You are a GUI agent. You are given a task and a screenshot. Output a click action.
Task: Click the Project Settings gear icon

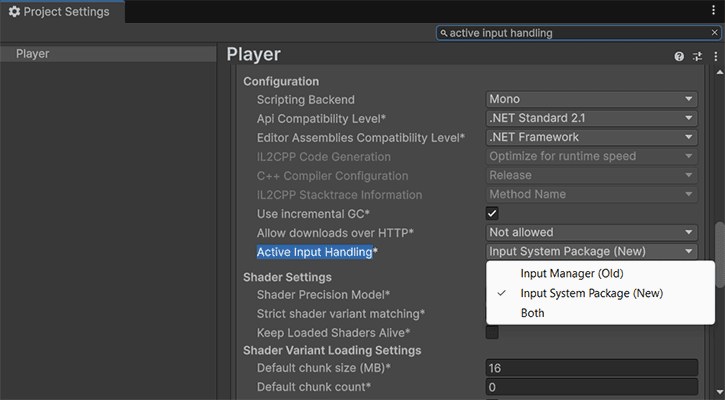[x=14, y=11]
